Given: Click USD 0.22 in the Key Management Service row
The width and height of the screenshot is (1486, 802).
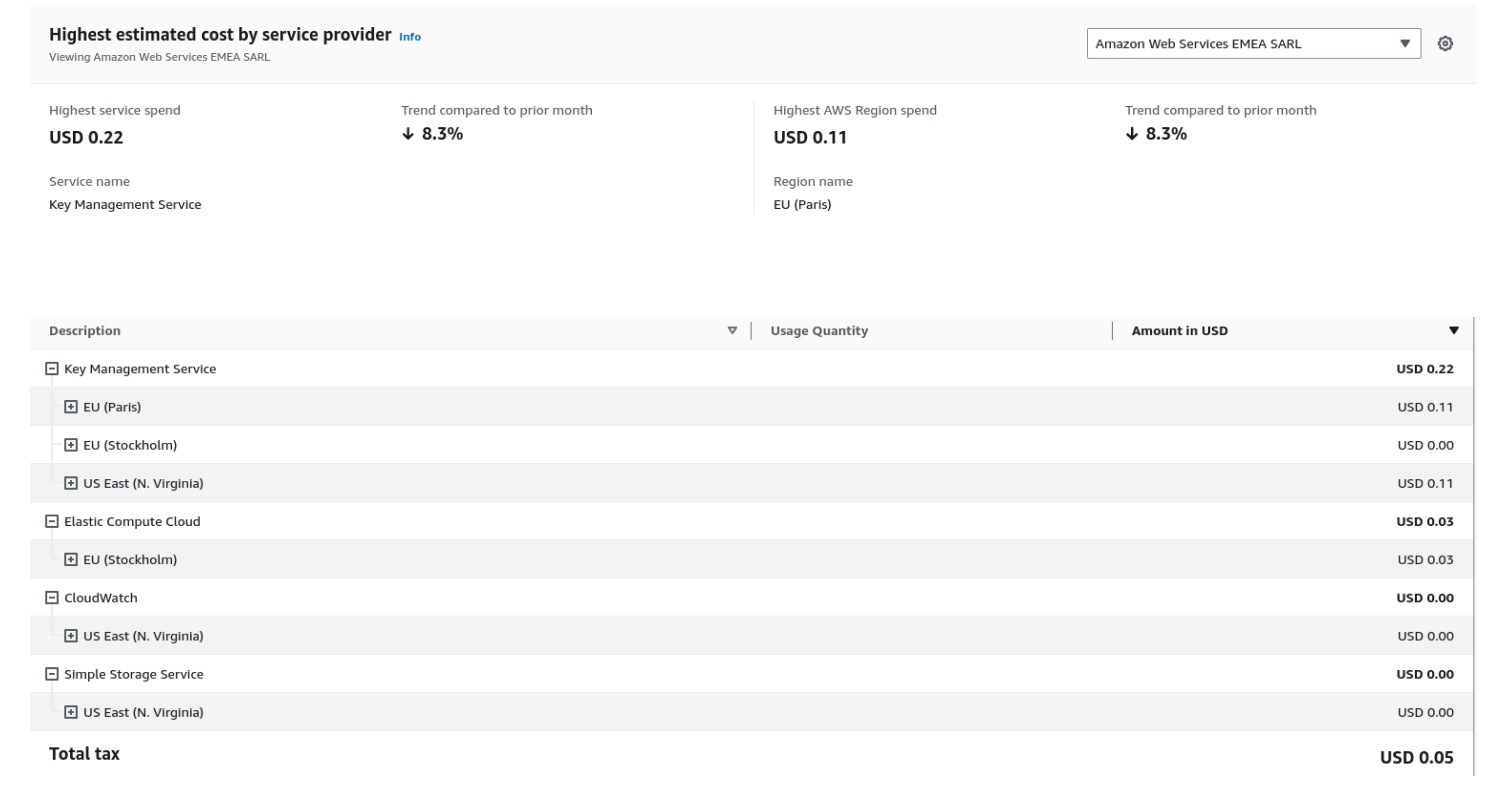Looking at the screenshot, I should point(1425,369).
